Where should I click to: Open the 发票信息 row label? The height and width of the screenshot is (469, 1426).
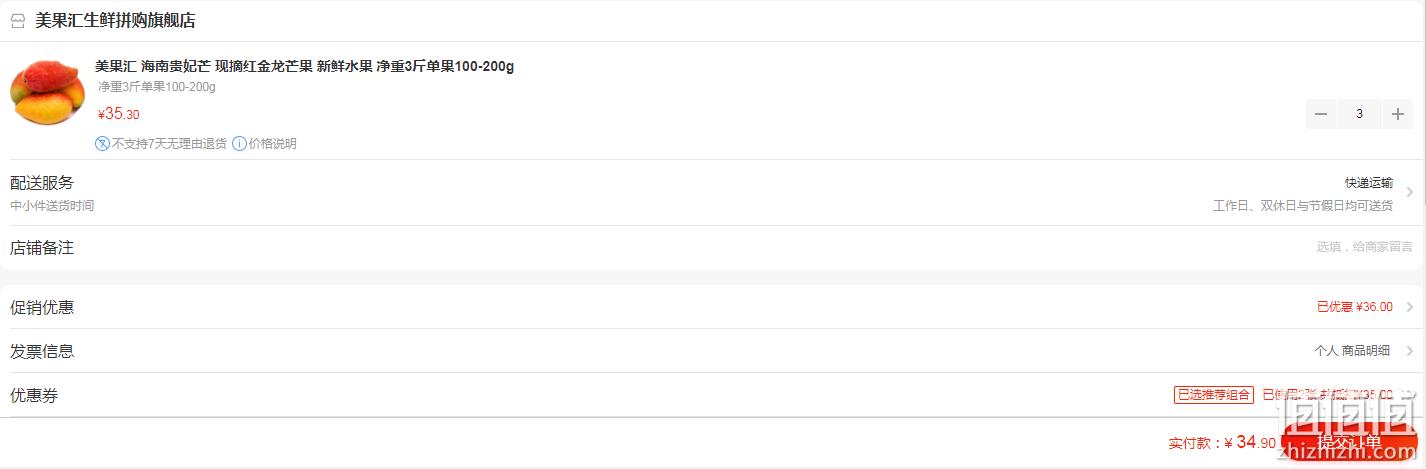coord(42,351)
